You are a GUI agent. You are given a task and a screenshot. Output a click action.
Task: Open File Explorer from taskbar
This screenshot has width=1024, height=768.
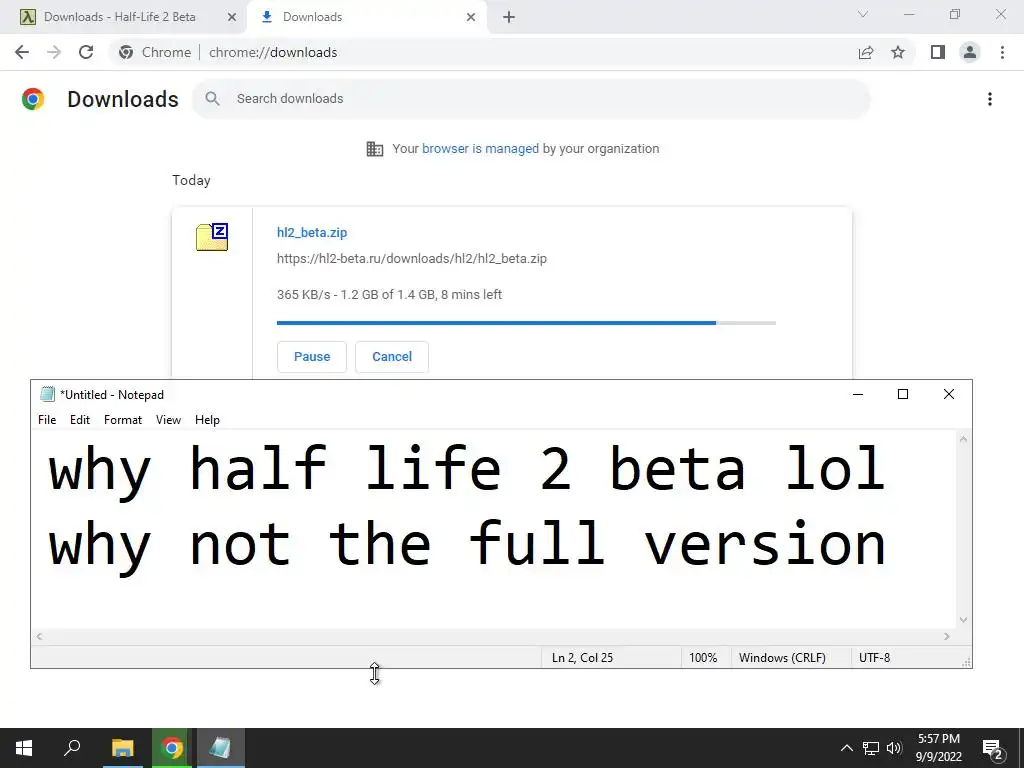[122, 748]
